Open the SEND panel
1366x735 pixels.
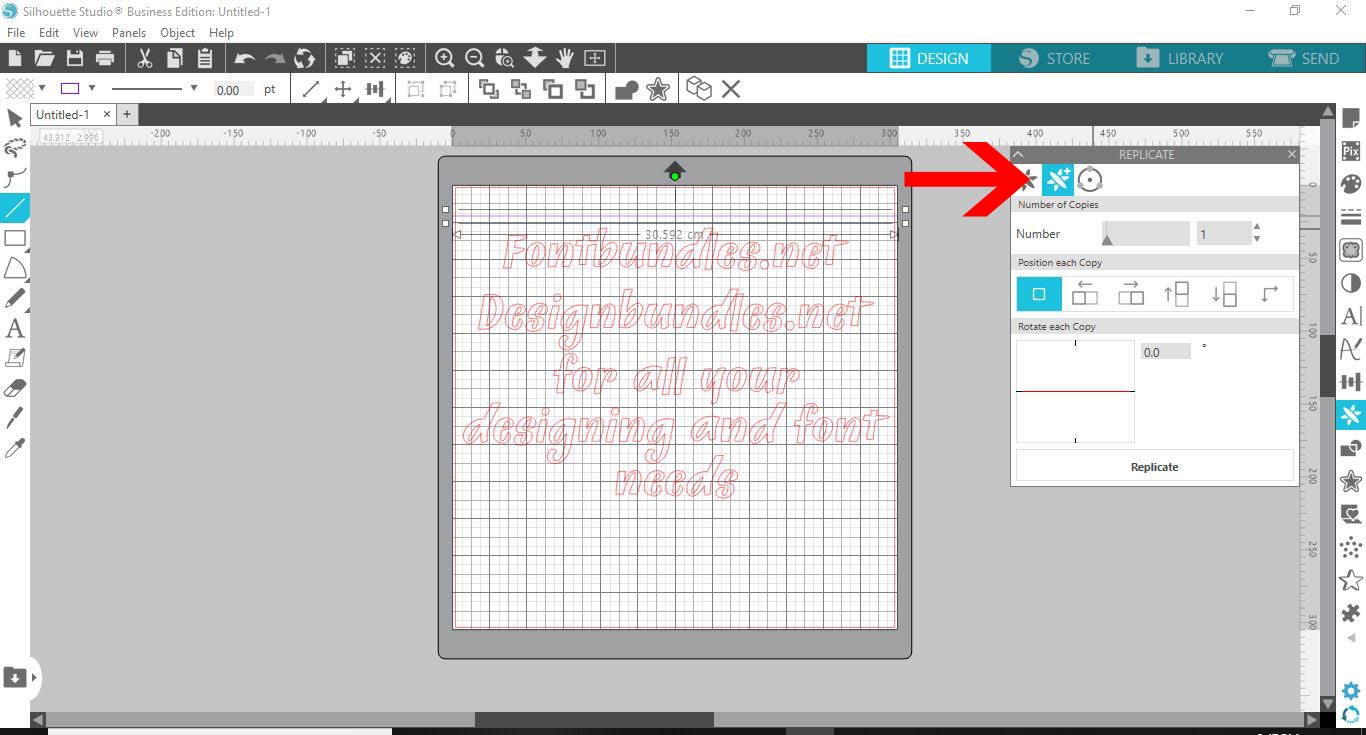click(1304, 58)
